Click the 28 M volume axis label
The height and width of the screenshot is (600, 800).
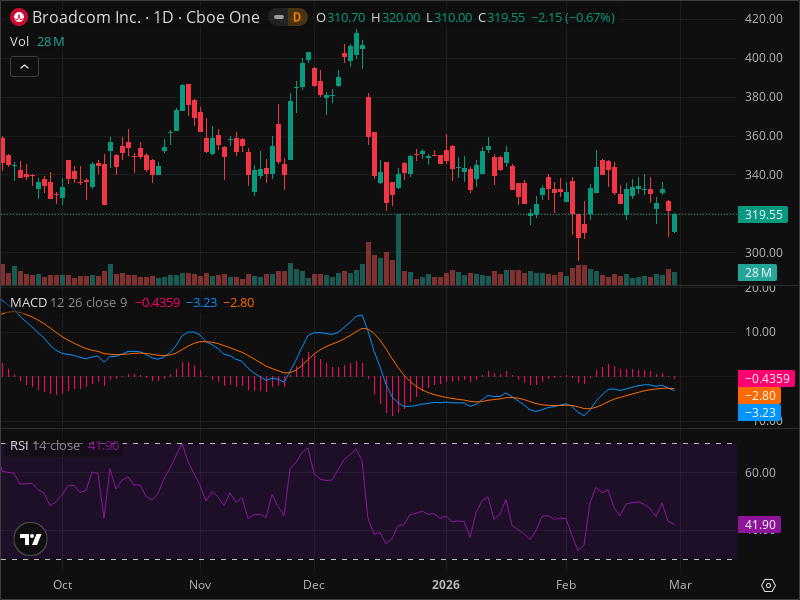tap(758, 273)
